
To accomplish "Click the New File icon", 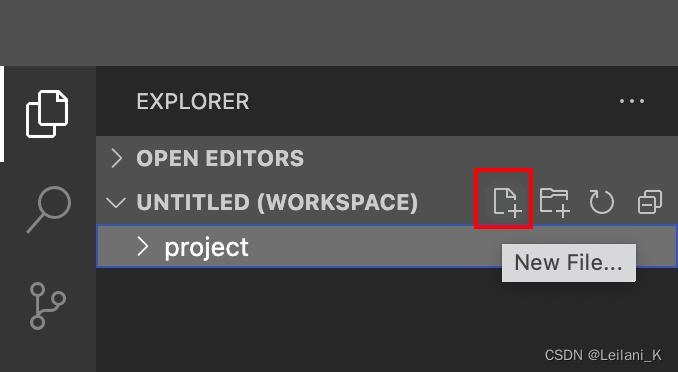I will 507,202.
